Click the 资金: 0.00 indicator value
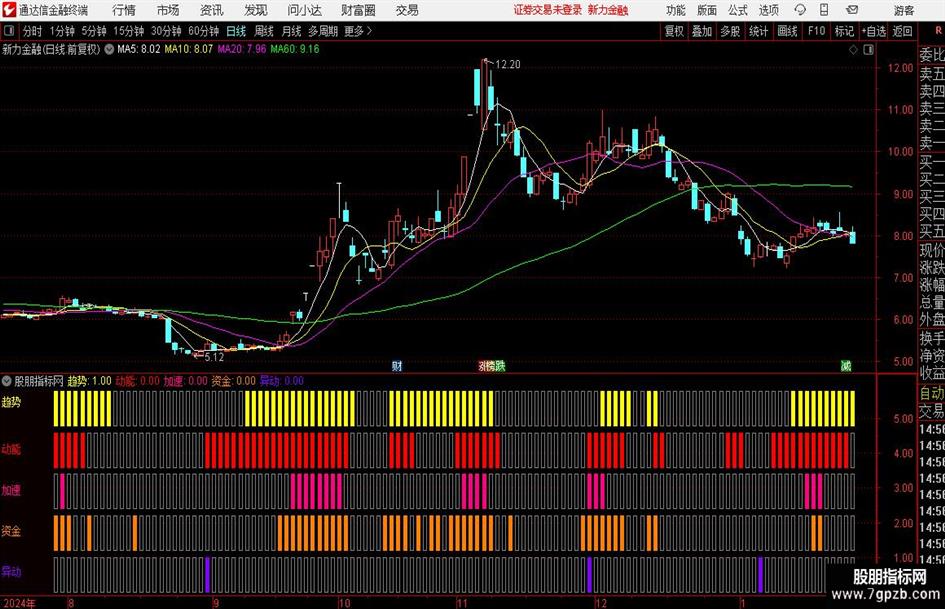Viewport: 945px width, 609px height. [x=233, y=381]
